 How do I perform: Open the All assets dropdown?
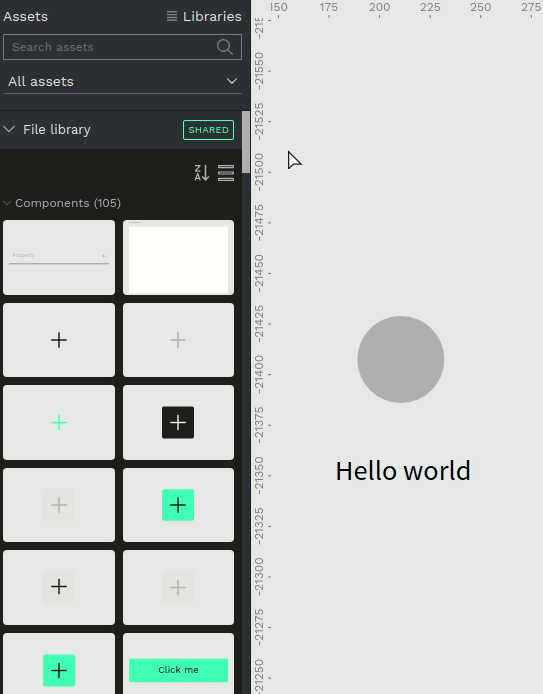pyautogui.click(x=122, y=81)
